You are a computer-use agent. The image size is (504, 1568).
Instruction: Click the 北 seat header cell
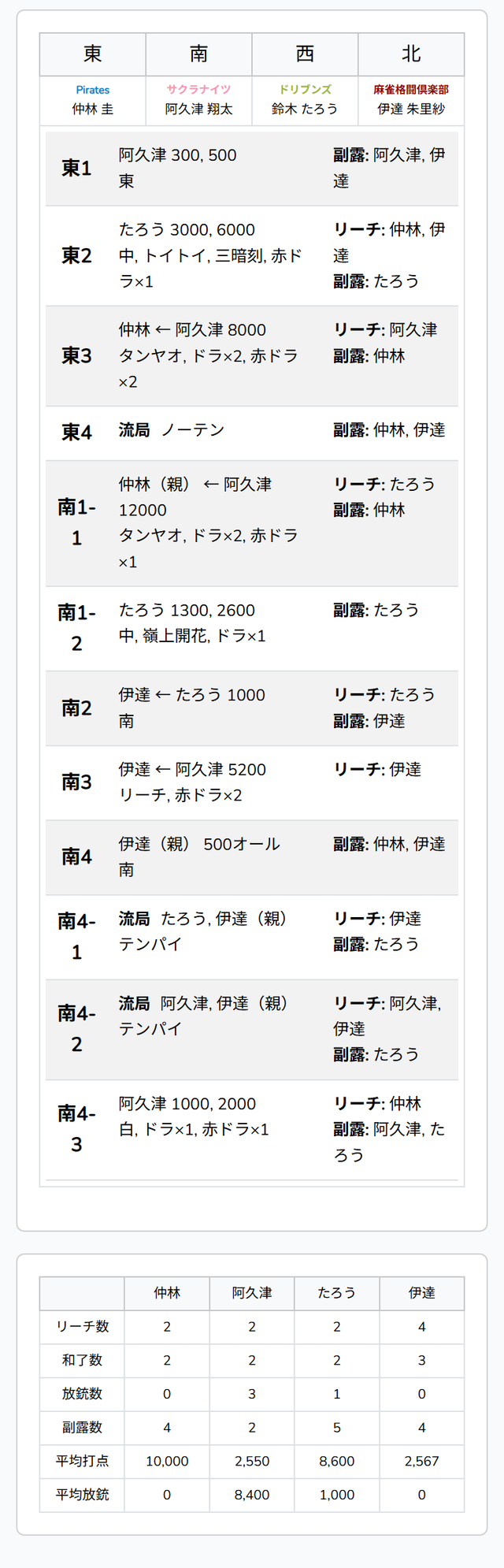411,54
